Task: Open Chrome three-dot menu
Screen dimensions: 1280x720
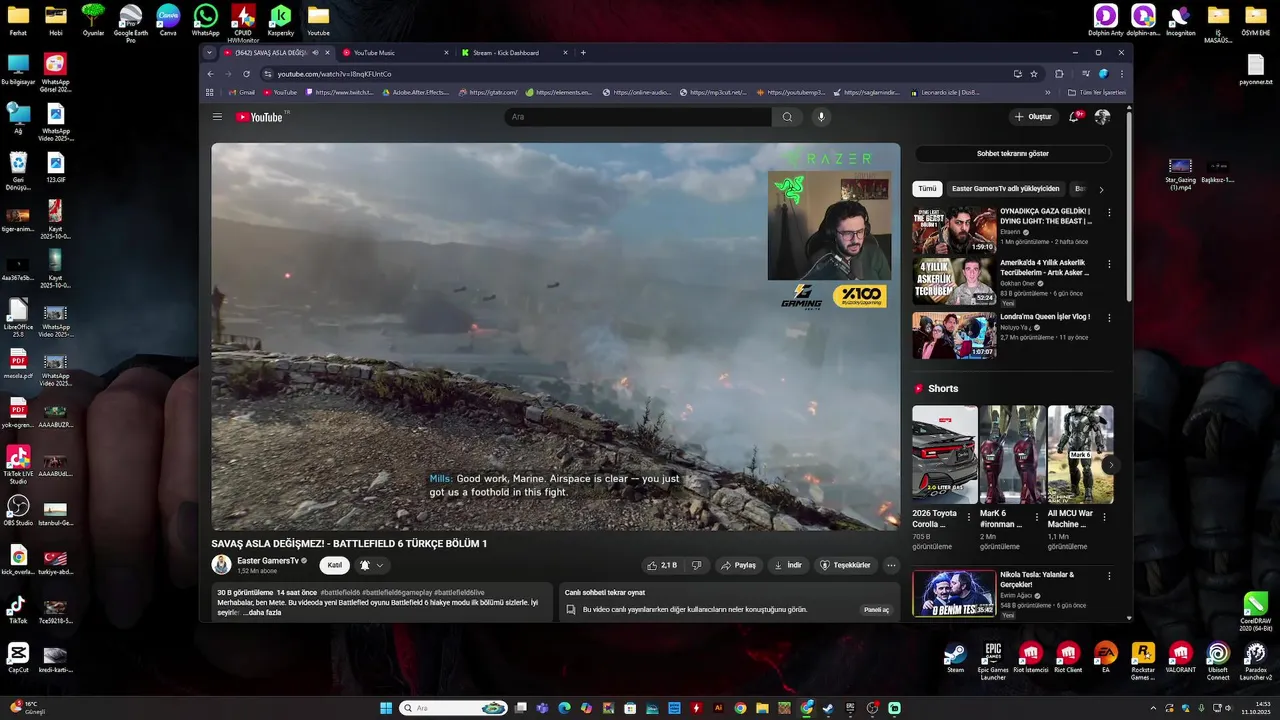Action: click(x=1121, y=74)
